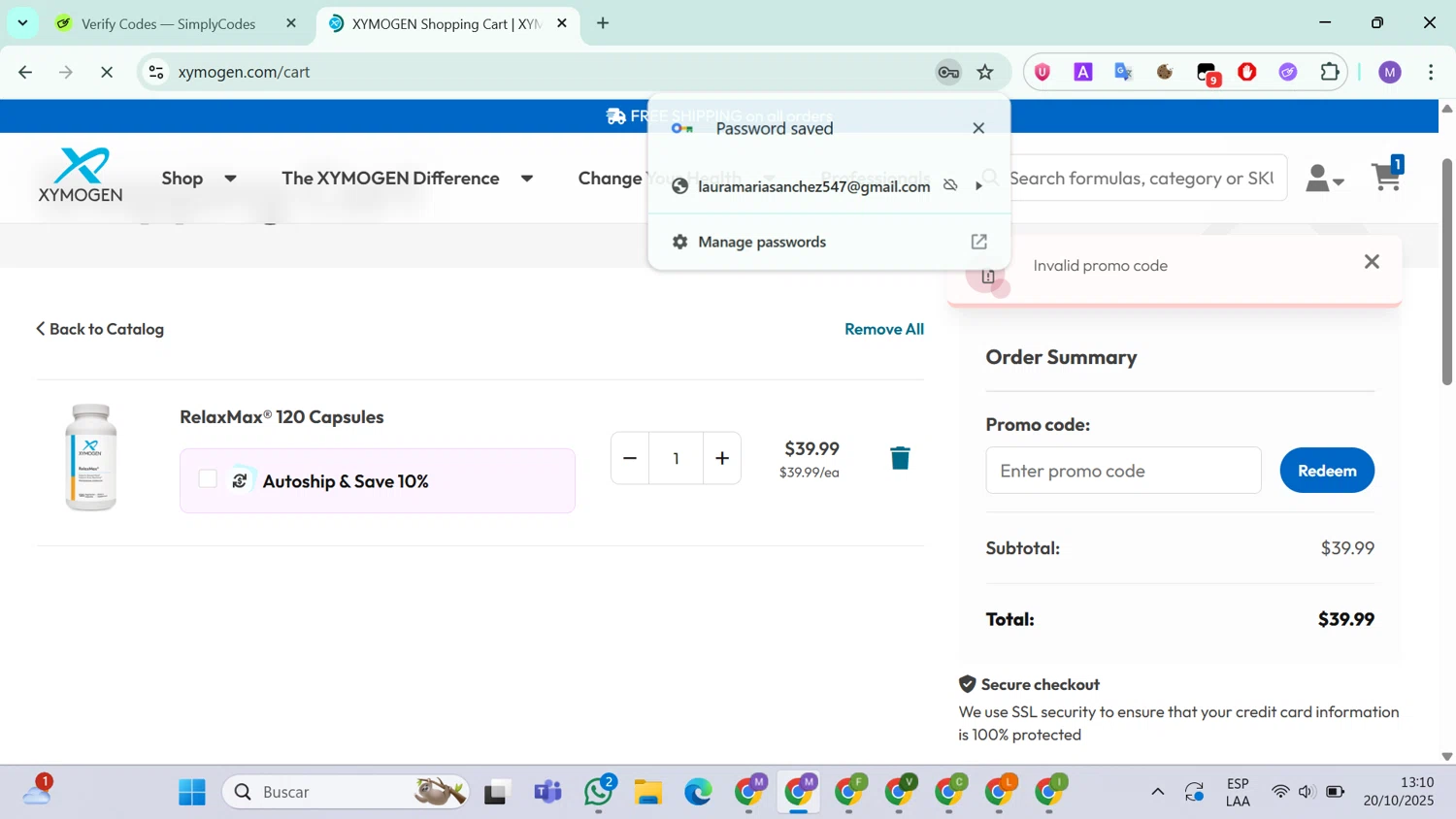Screen dimensions: 1456x819
Task: Close the SimplyCodes tab
Action: [291, 23]
